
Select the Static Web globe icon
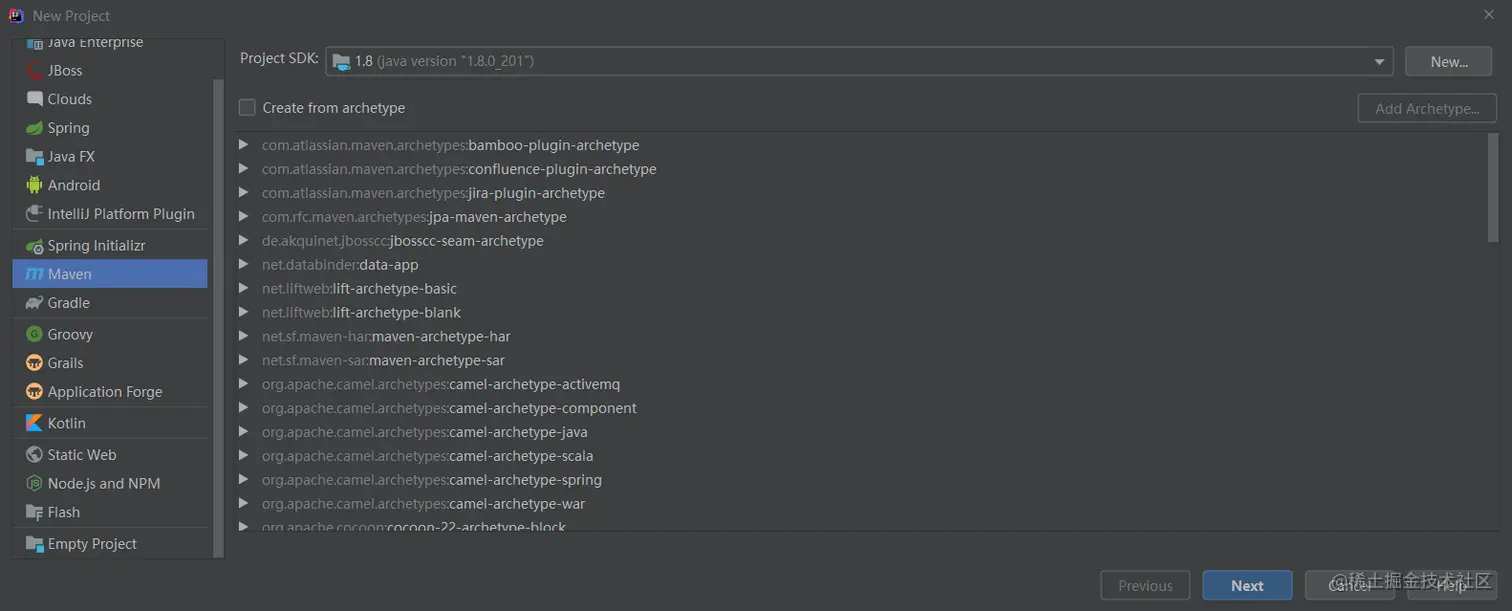[x=34, y=454]
